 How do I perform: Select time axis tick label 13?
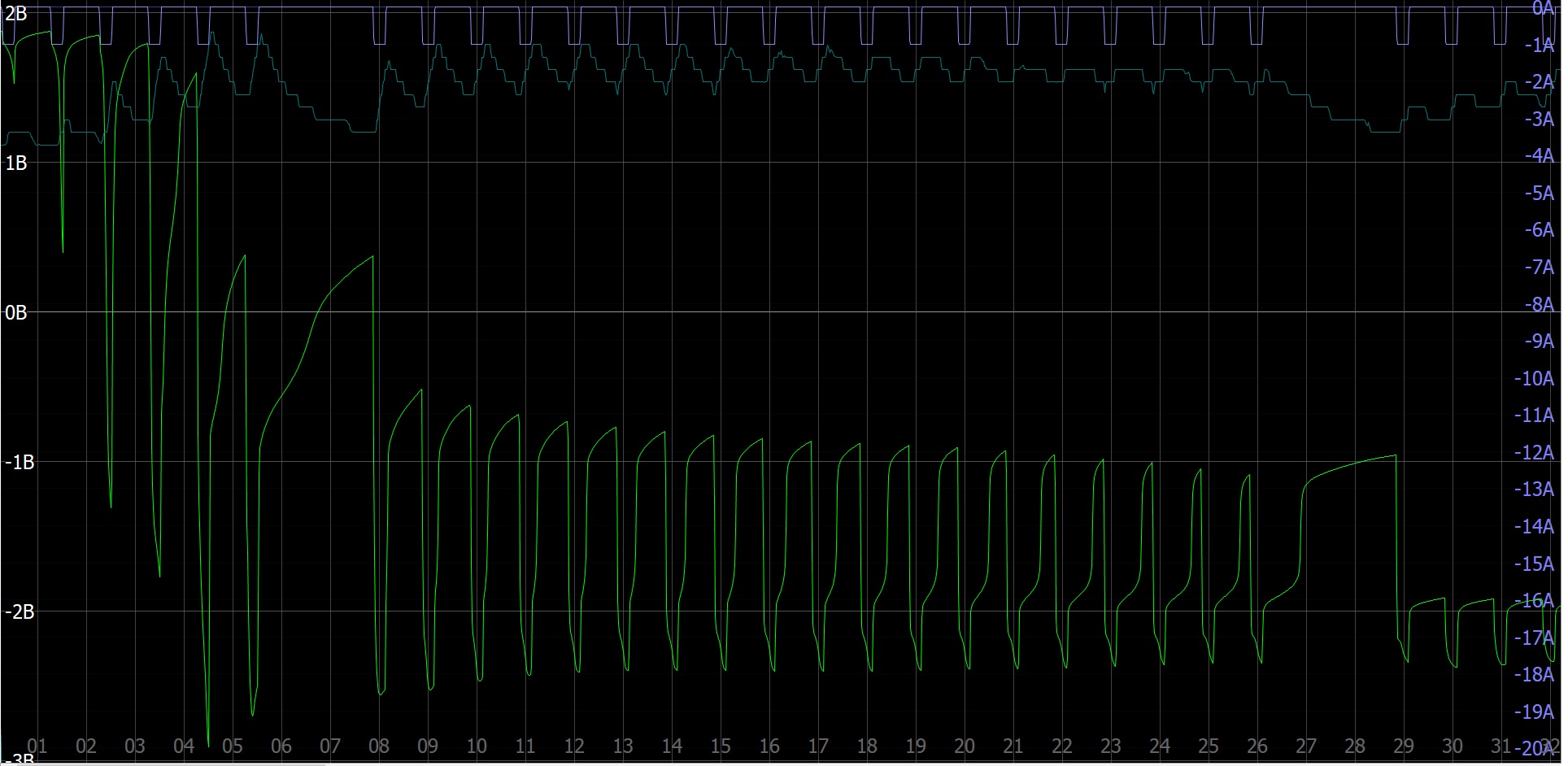tap(623, 746)
